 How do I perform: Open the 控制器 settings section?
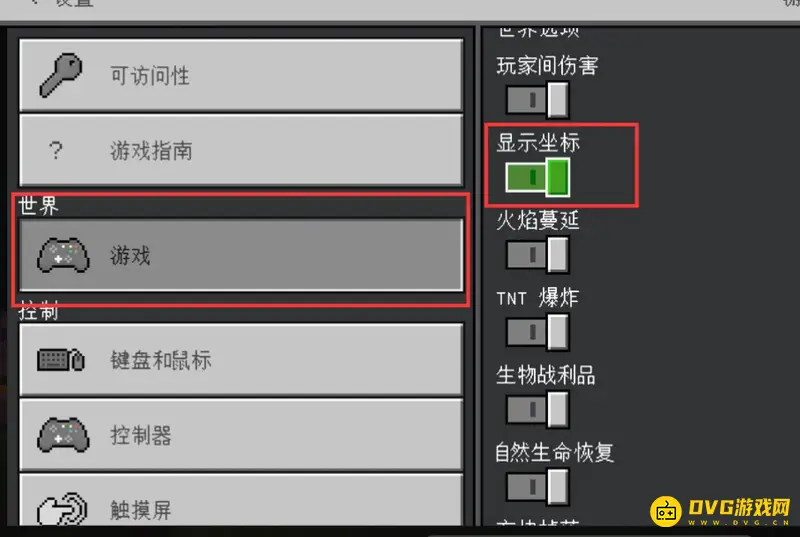tap(241, 435)
